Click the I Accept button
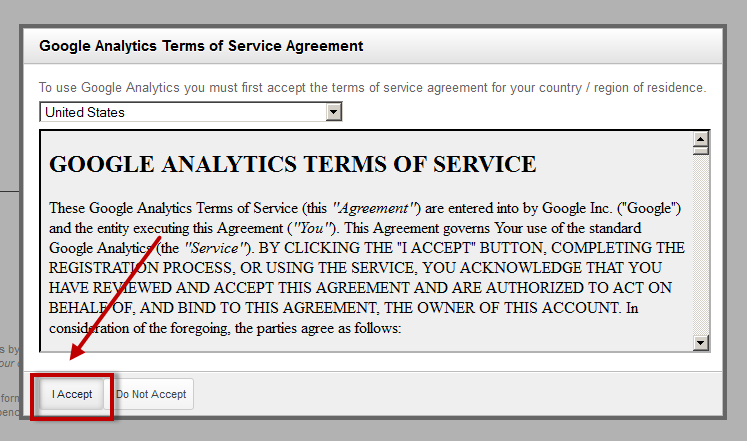 tap(72, 394)
